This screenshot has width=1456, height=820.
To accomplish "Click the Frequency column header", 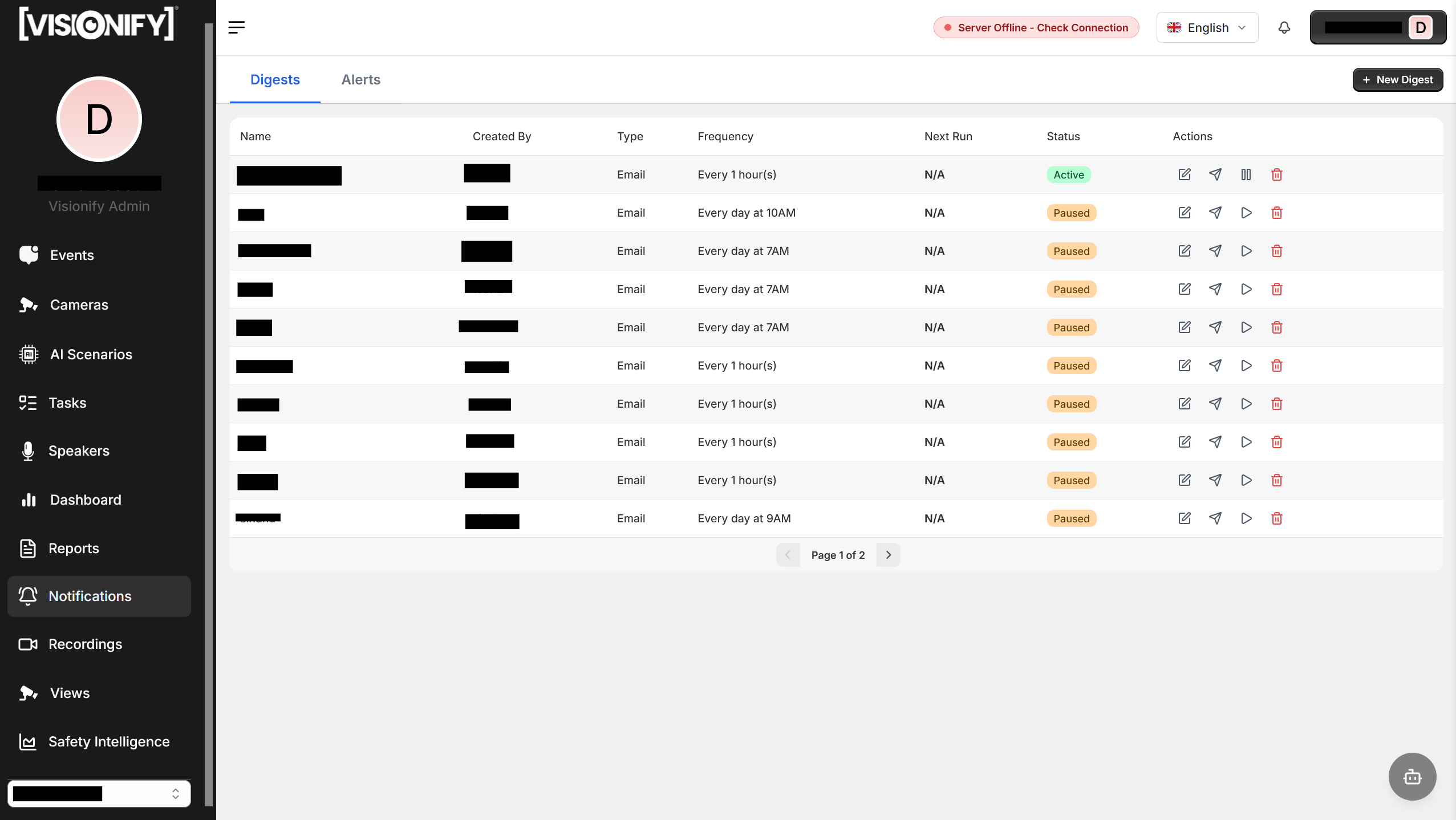I will [725, 136].
